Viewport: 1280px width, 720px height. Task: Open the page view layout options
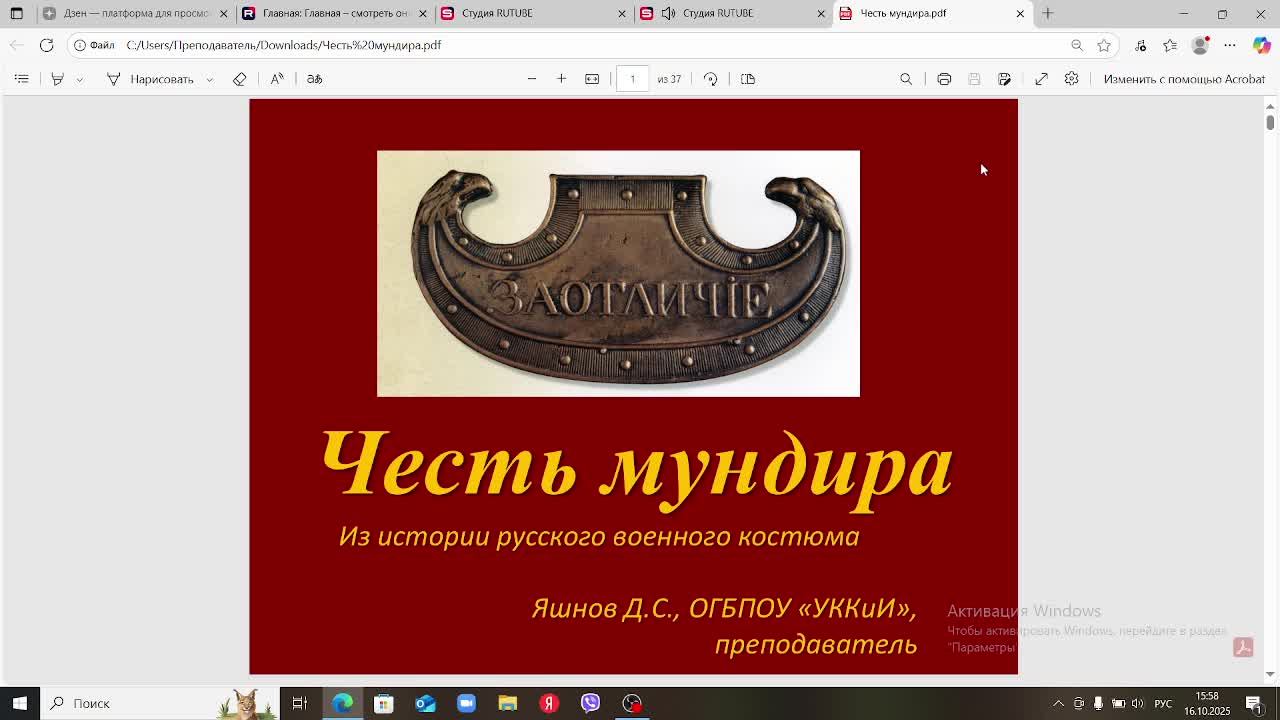(x=748, y=79)
